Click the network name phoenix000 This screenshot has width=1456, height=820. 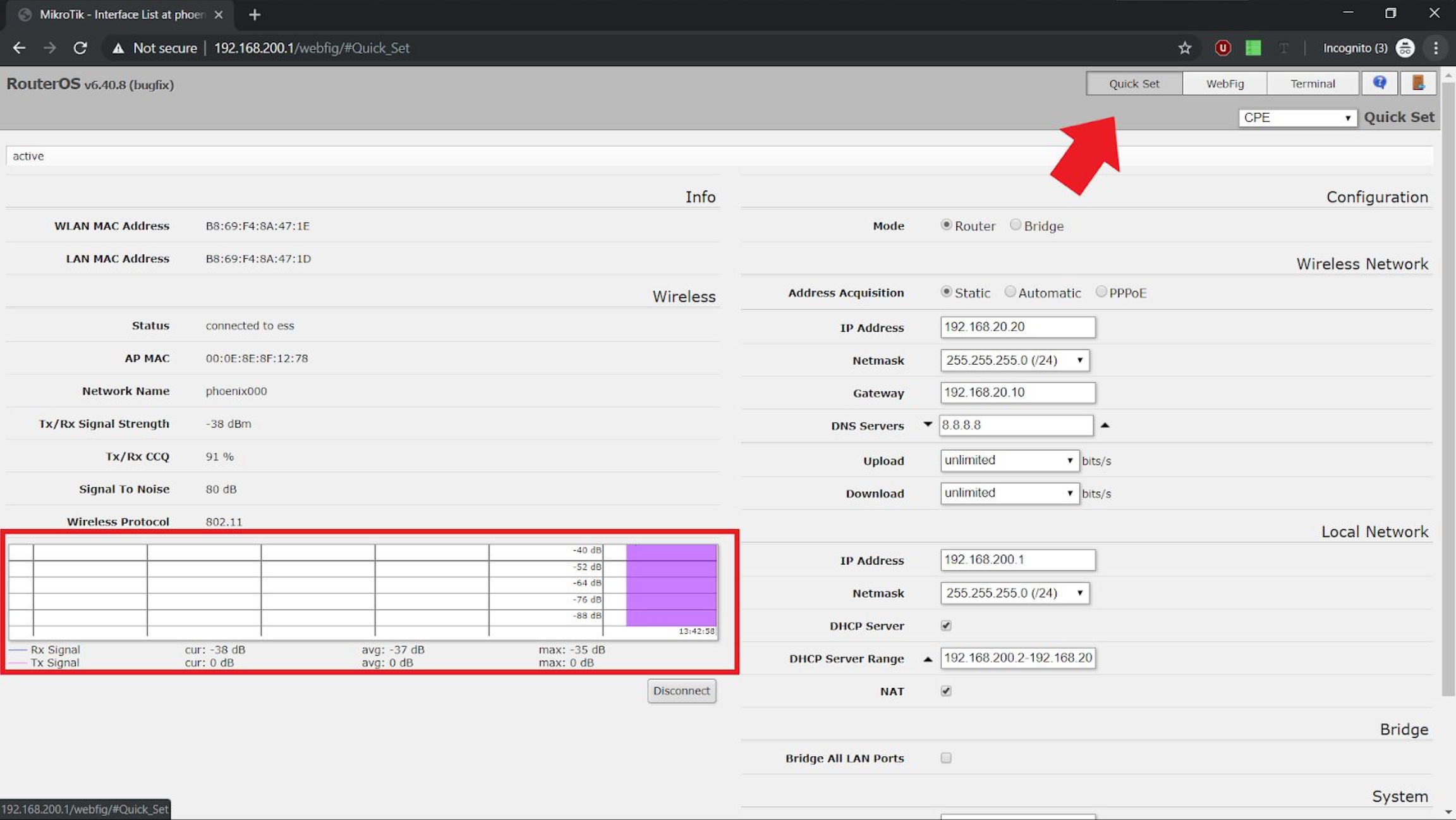[x=236, y=391]
